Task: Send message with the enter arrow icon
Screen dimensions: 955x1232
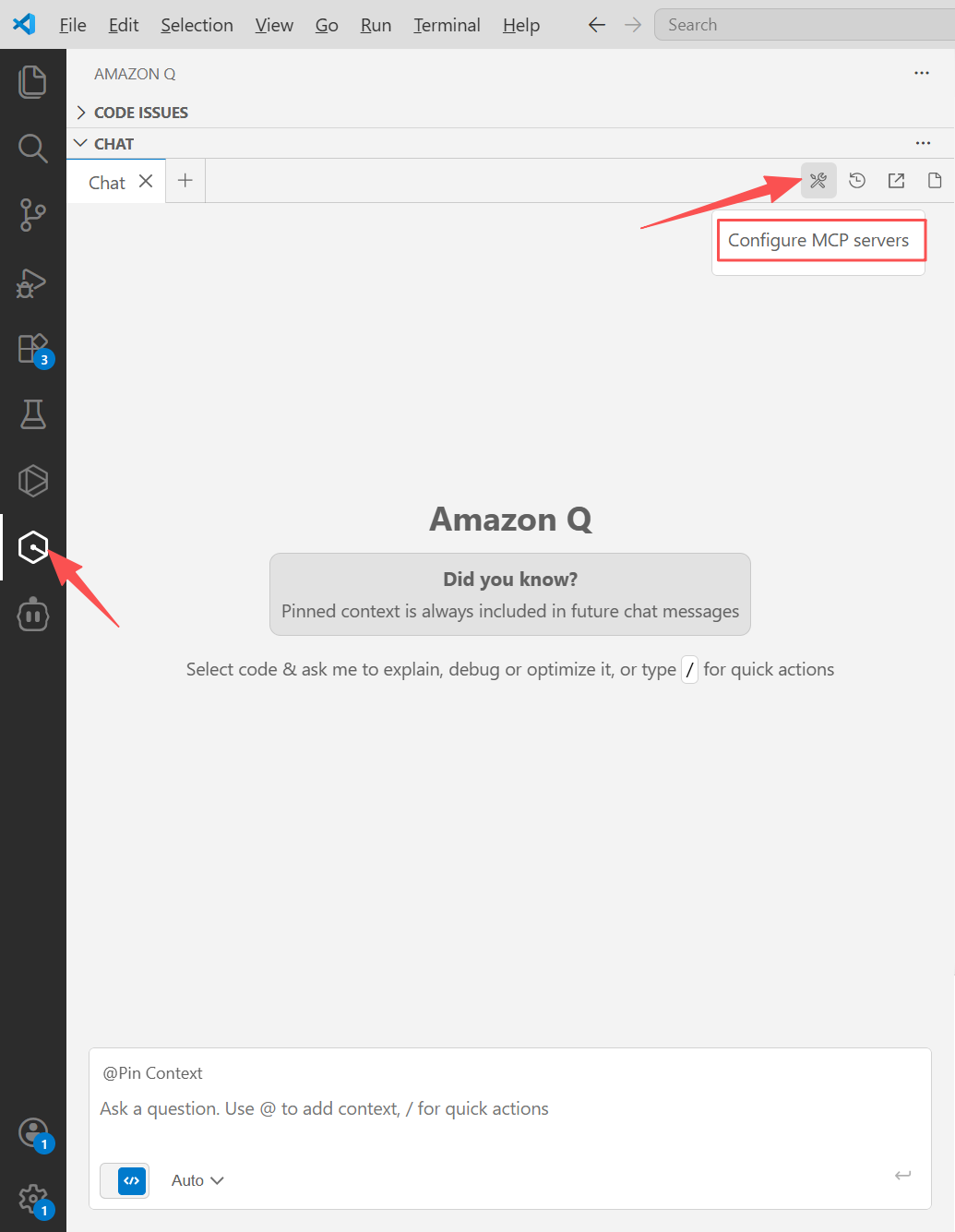Action: click(x=902, y=1175)
